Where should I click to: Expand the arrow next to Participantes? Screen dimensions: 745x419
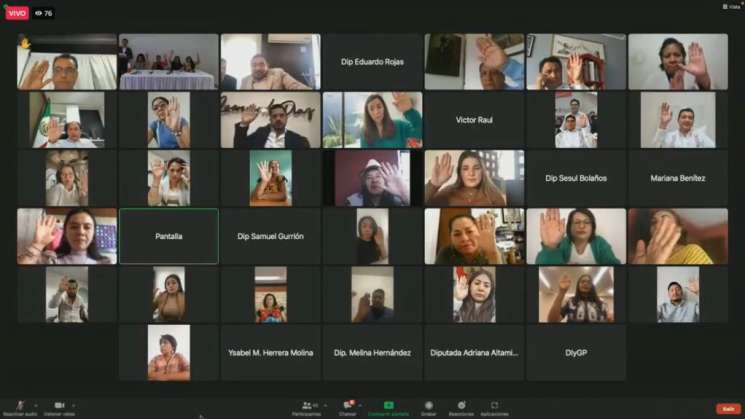tap(325, 405)
